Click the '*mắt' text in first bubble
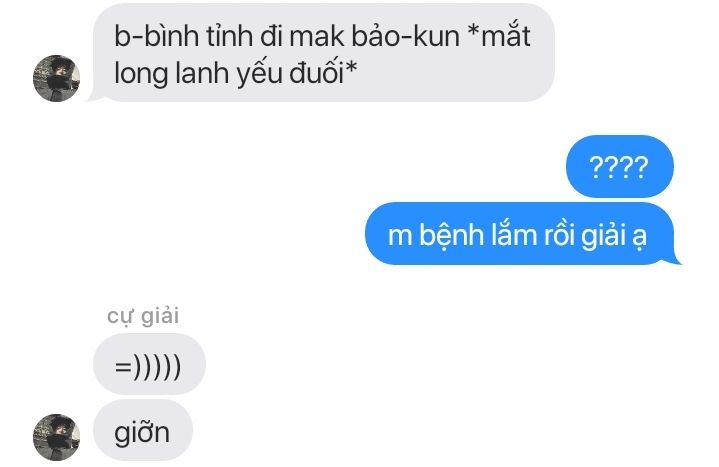719x467 pixels. point(499,36)
